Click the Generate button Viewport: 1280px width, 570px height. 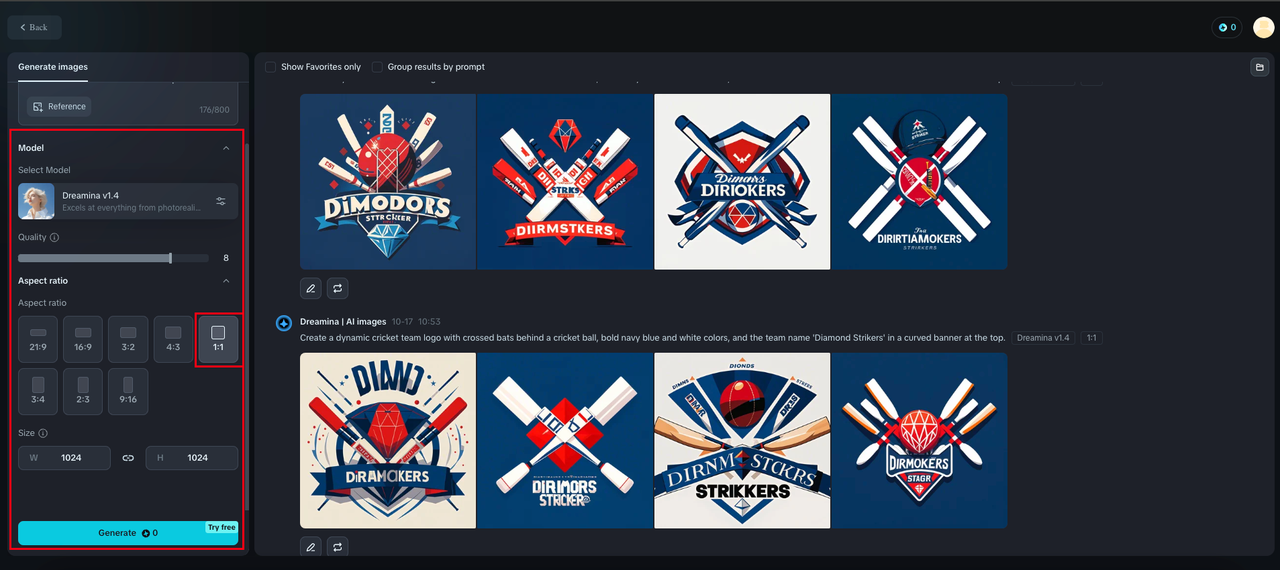[128, 533]
